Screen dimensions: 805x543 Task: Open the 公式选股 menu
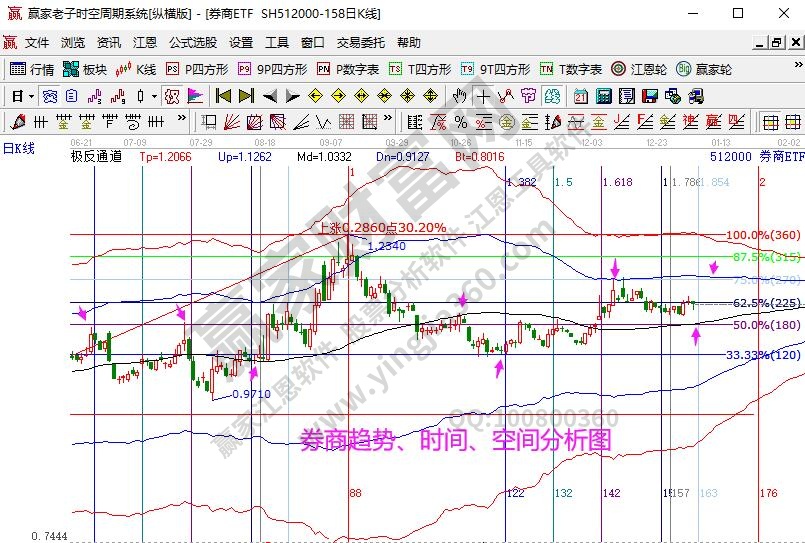[x=193, y=43]
